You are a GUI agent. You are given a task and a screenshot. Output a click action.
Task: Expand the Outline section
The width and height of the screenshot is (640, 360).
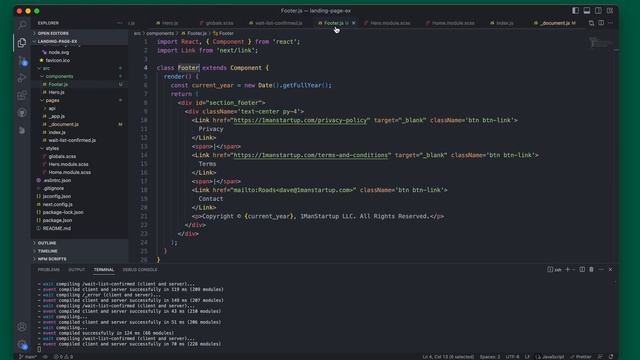point(80,243)
